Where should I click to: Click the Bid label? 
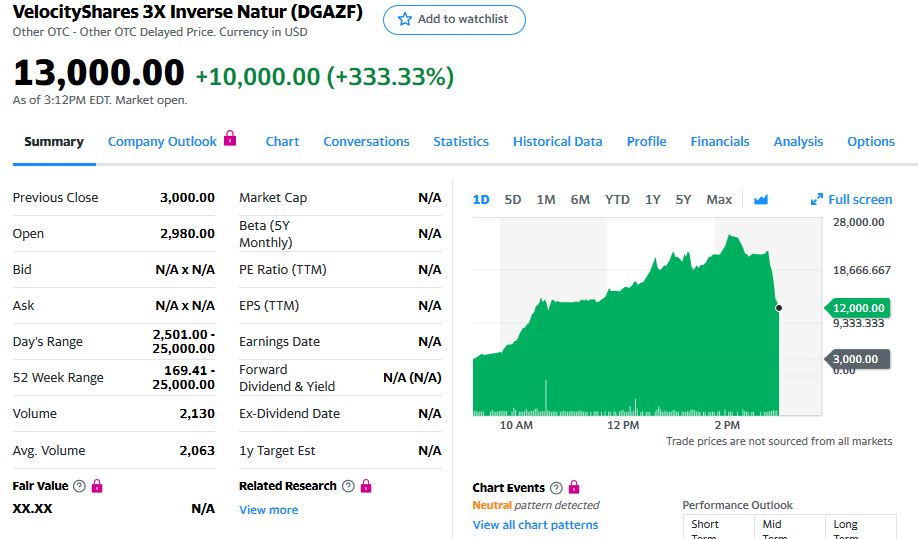click(22, 270)
